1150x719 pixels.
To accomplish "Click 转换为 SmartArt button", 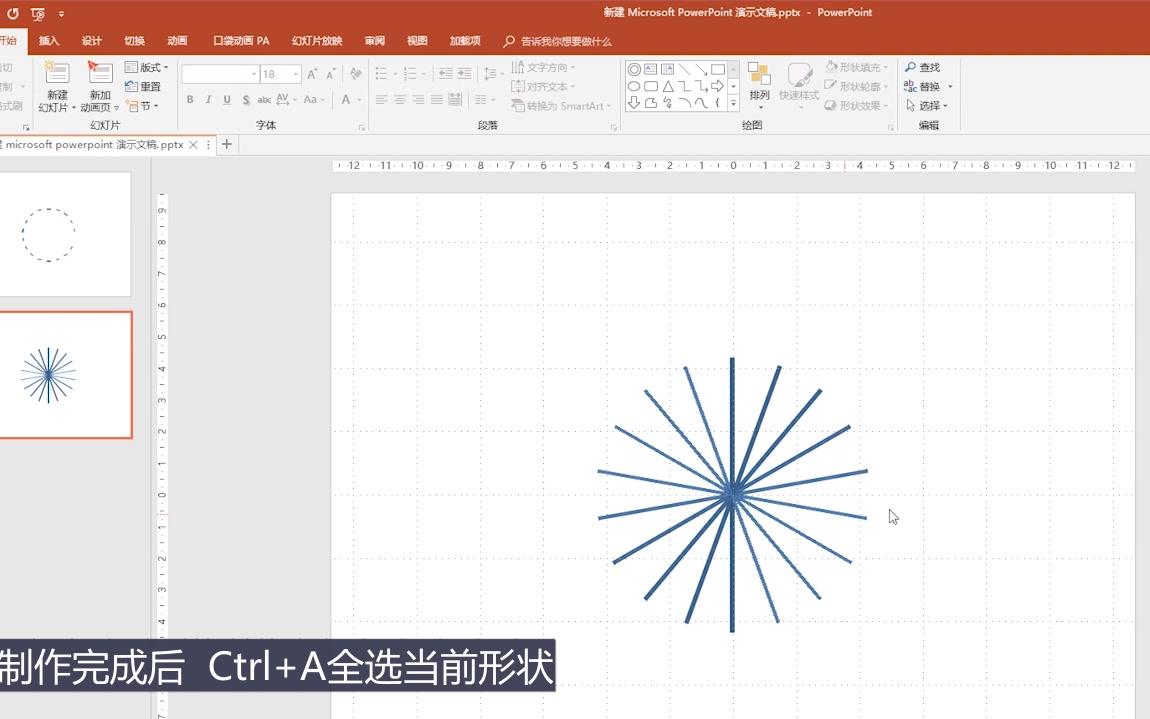I will (x=561, y=106).
